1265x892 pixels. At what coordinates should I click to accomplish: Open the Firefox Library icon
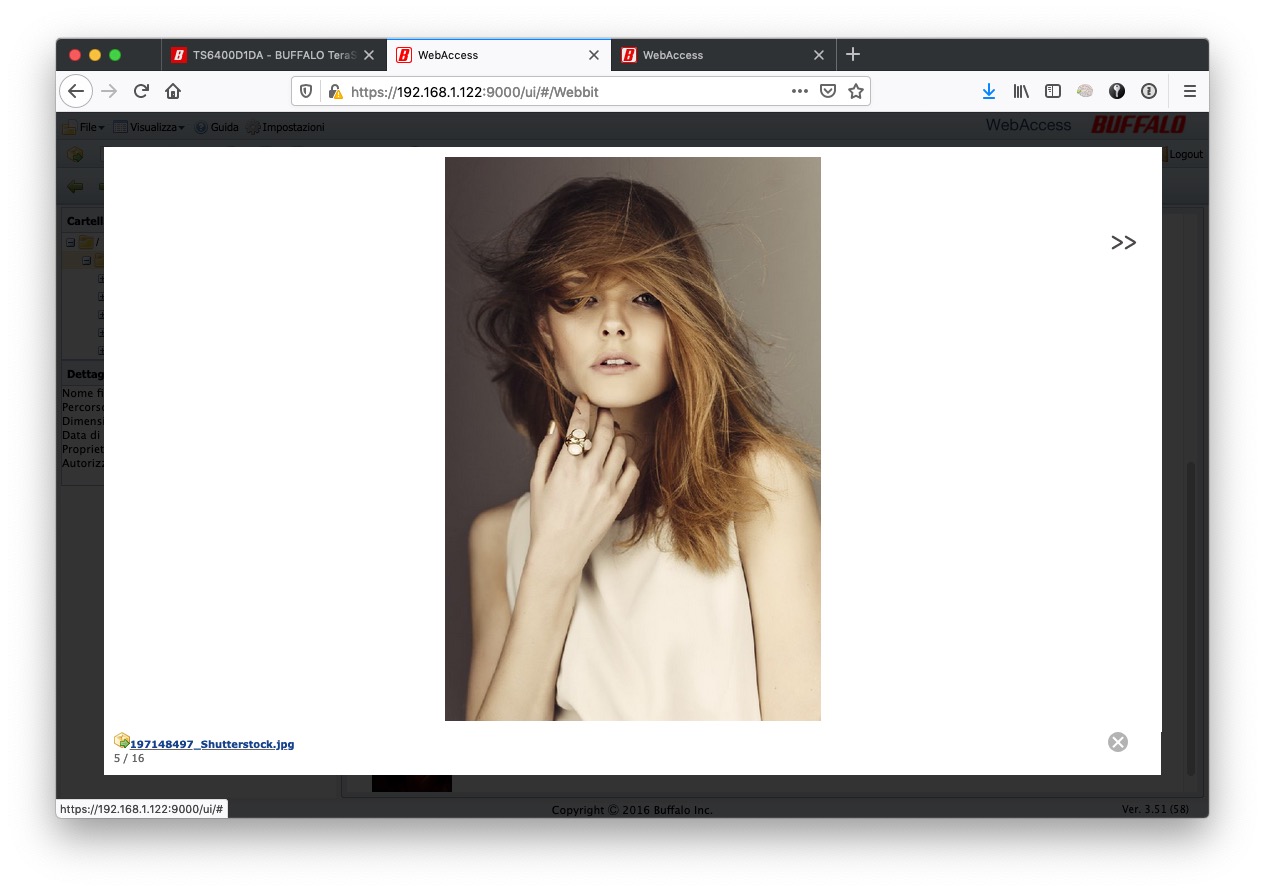(x=1020, y=91)
